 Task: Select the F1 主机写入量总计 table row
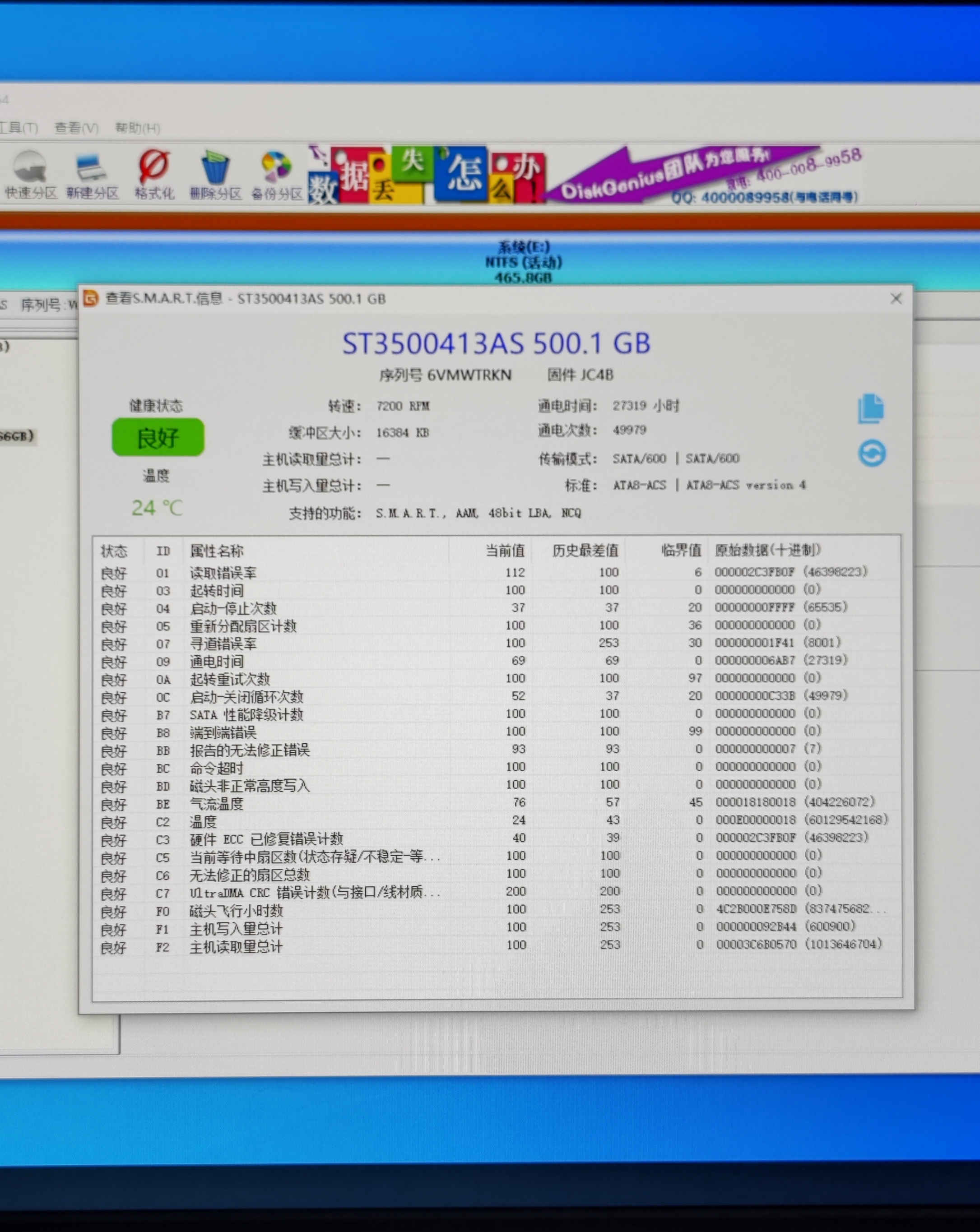pyautogui.click(x=497, y=928)
